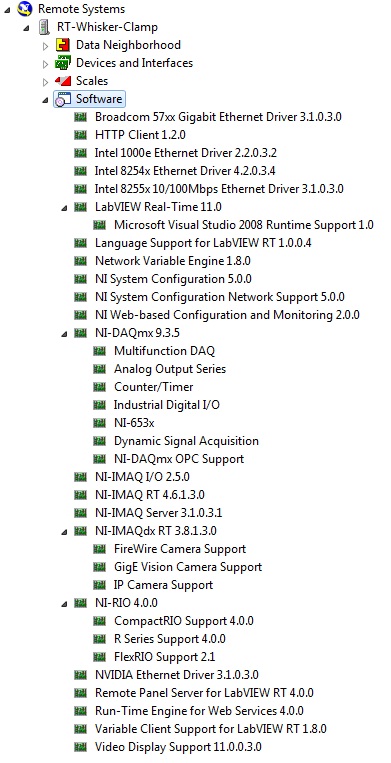Click the Video Display Support chip icon
391x763 pixels.
[x=81, y=747]
